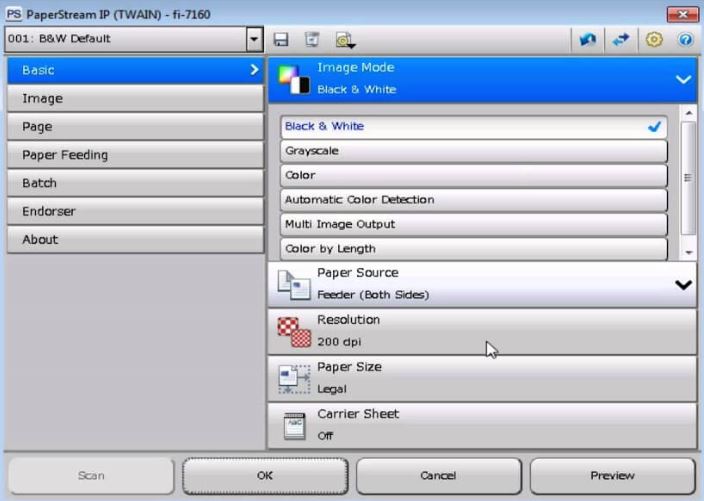Click the settings list scrollbar thumb
This screenshot has width=704, height=501.
coord(688,178)
